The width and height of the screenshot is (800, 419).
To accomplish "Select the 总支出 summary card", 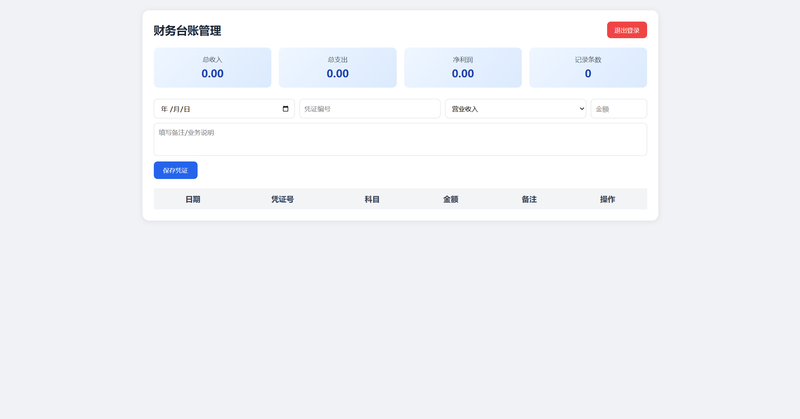I will [x=338, y=67].
